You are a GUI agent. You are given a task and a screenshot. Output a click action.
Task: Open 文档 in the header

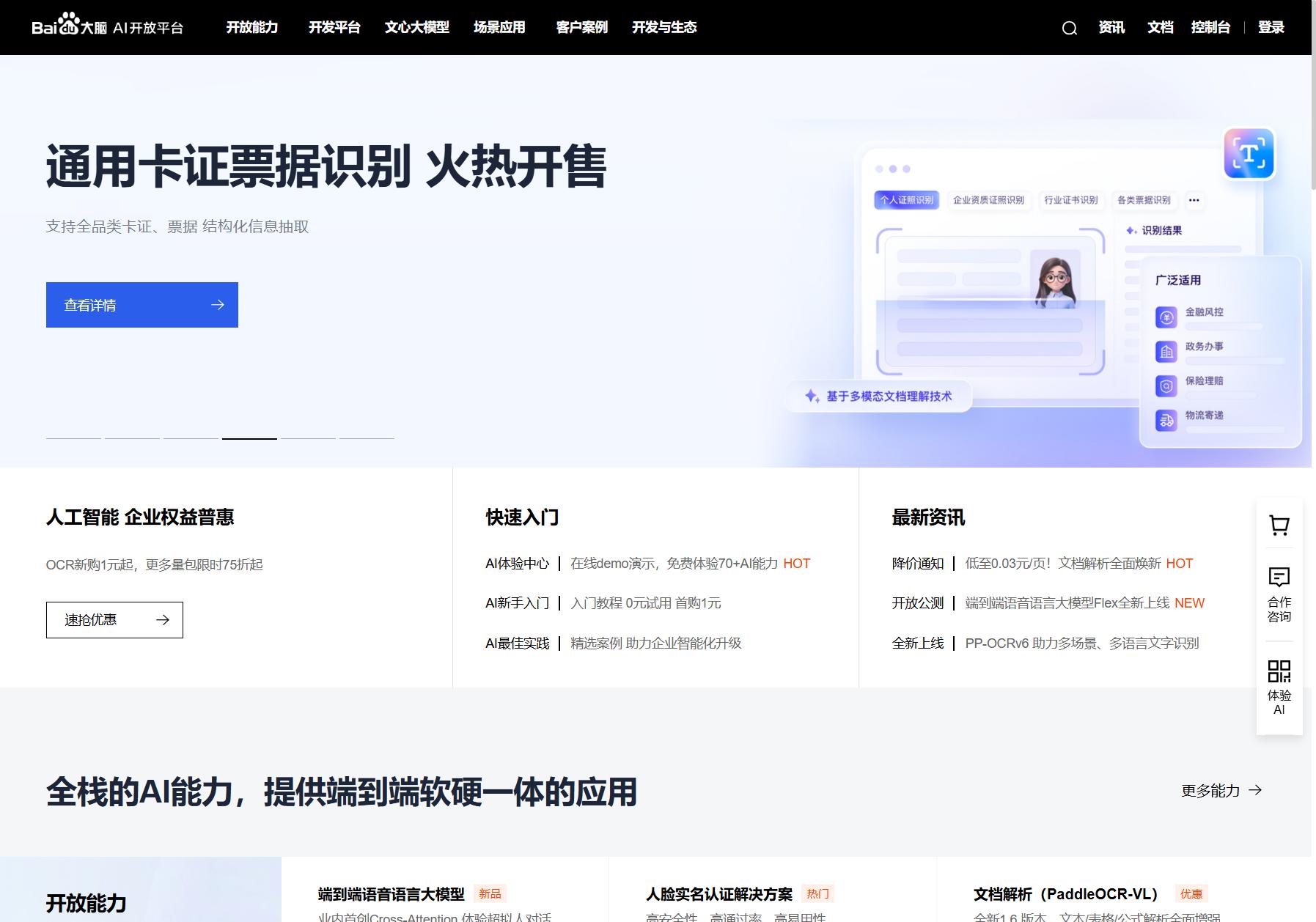[x=1161, y=27]
